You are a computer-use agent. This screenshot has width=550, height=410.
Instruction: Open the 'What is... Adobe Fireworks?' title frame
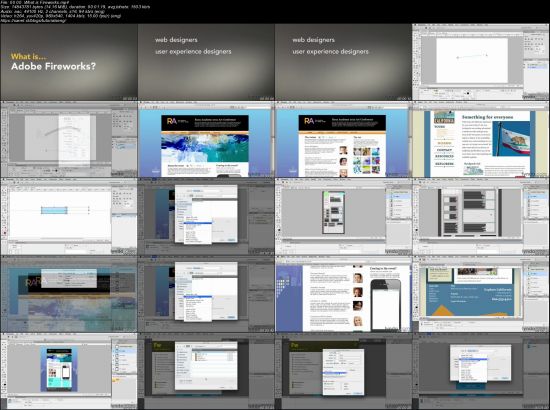(x=69, y=62)
